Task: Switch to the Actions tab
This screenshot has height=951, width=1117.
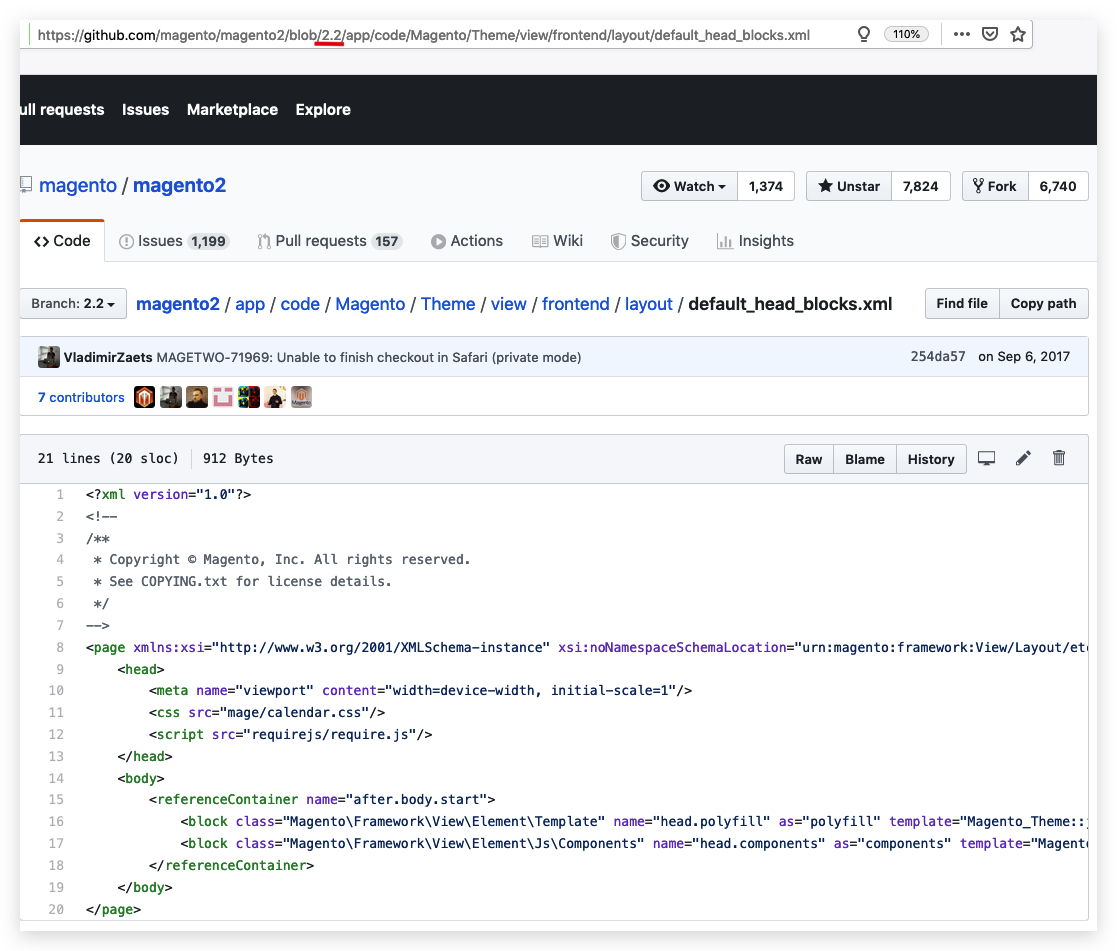Action: pos(467,241)
